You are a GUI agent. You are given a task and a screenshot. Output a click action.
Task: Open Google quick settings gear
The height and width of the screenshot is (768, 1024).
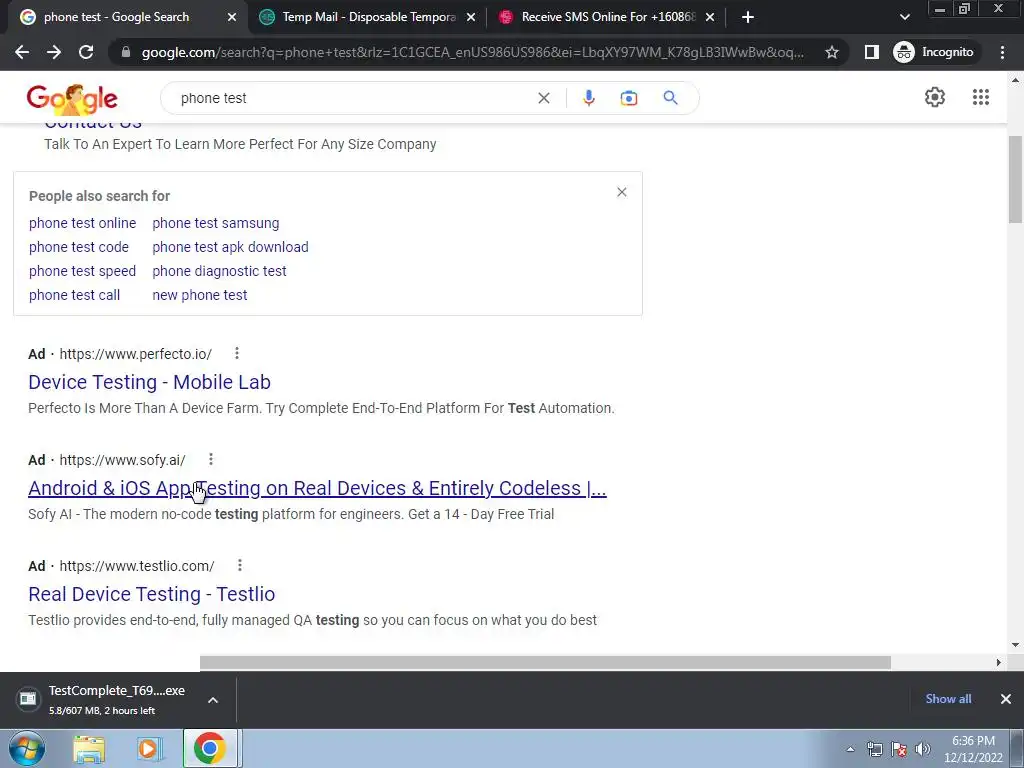935,97
